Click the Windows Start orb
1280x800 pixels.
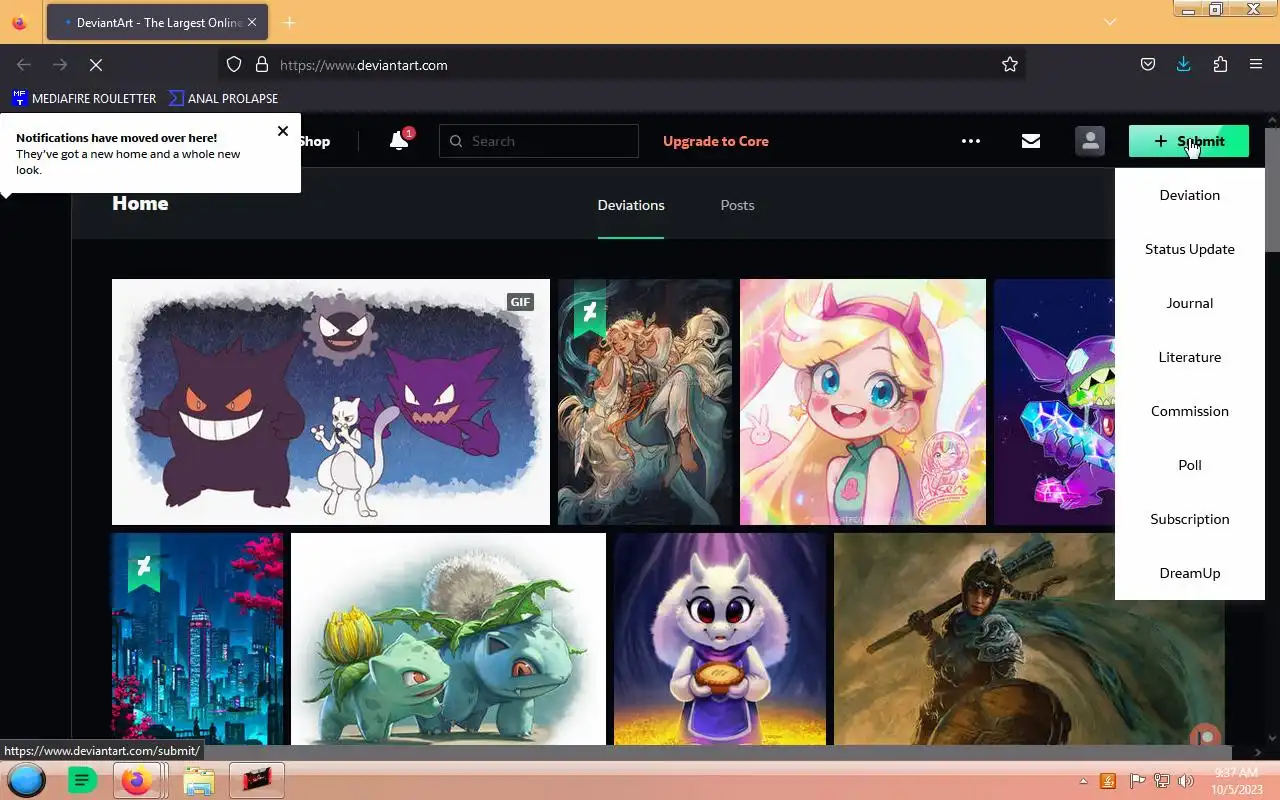click(27, 780)
